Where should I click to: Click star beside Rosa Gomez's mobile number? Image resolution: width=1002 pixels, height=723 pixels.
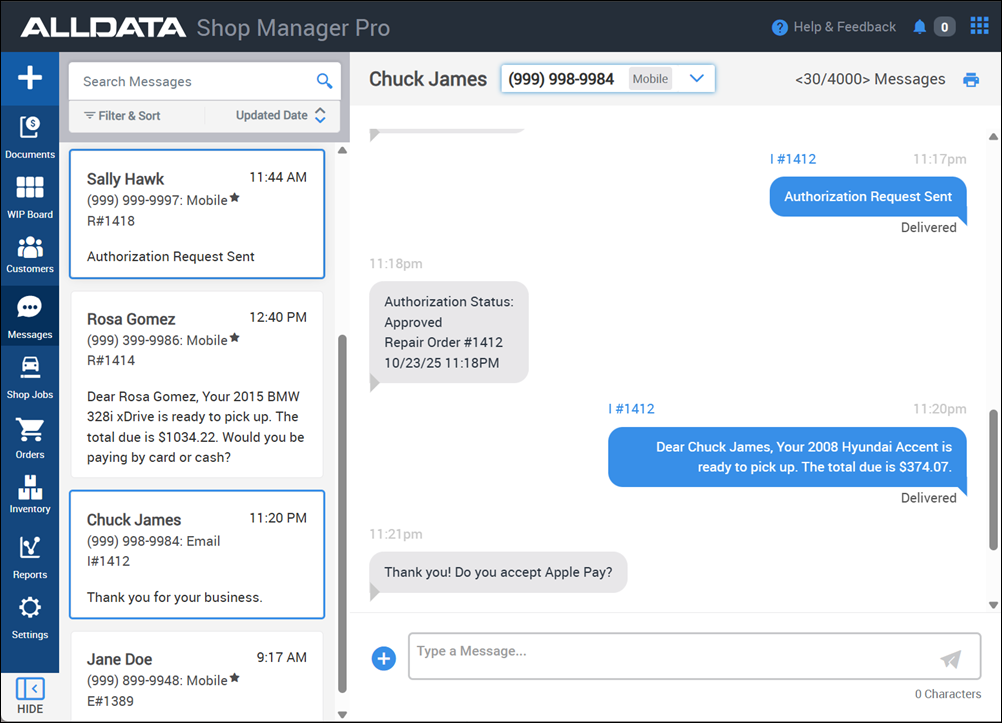235,338
